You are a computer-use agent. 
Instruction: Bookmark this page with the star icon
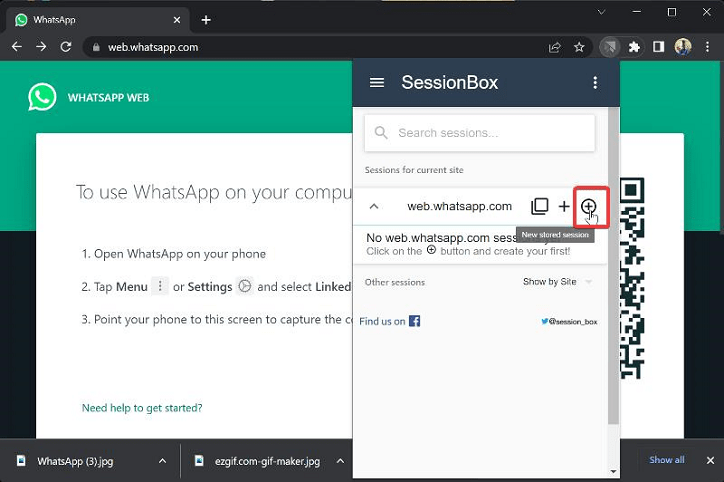click(579, 47)
